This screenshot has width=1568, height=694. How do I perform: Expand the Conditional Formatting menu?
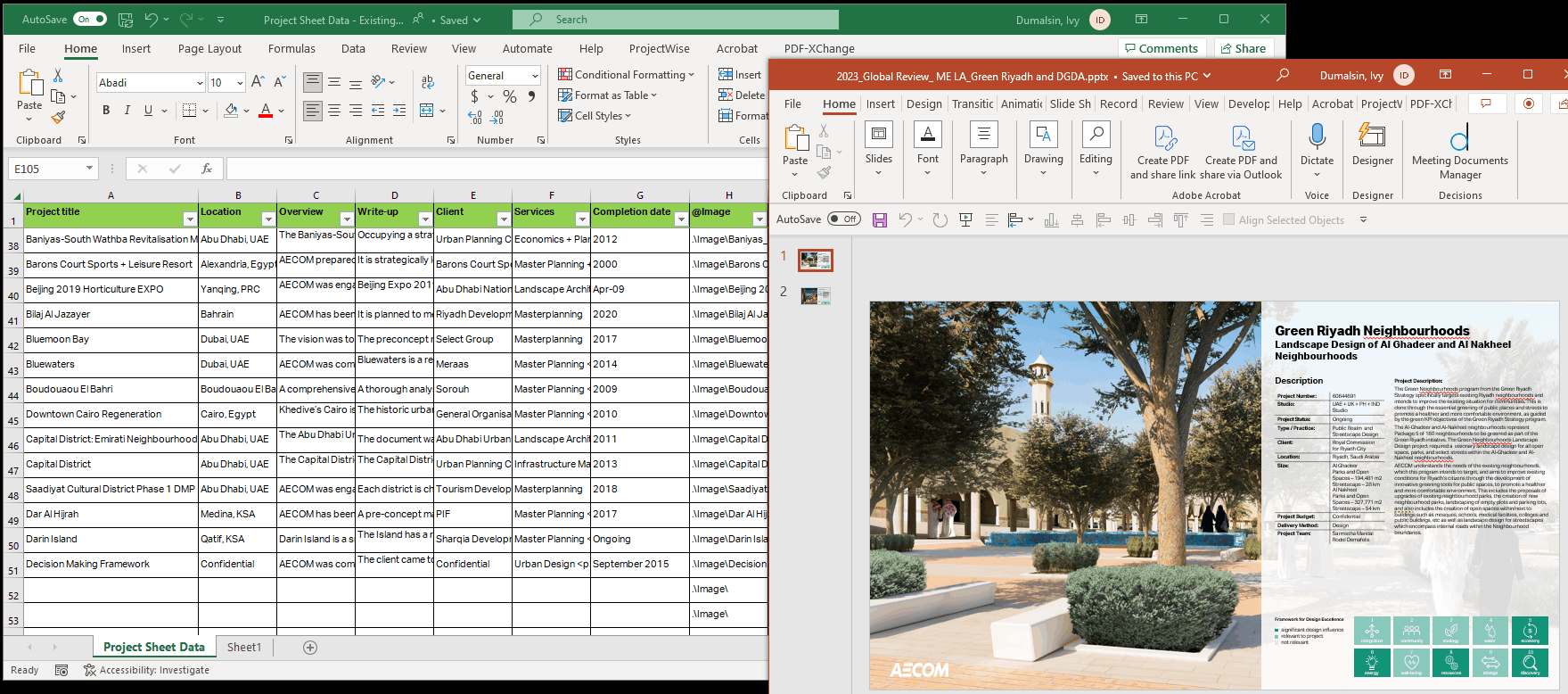(x=626, y=75)
